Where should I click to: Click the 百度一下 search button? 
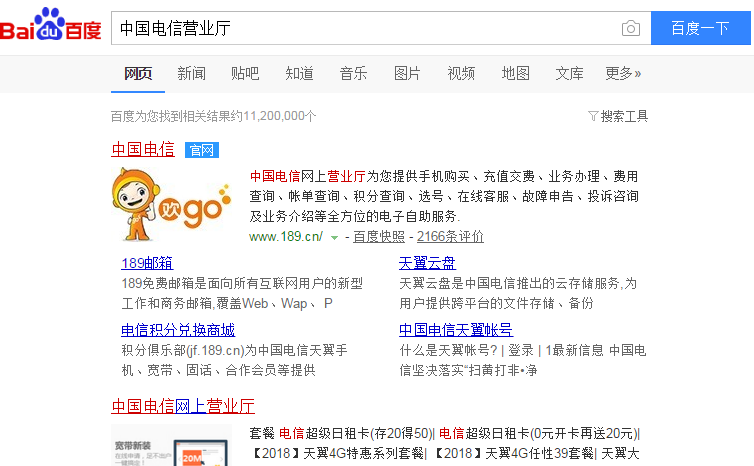(x=701, y=28)
